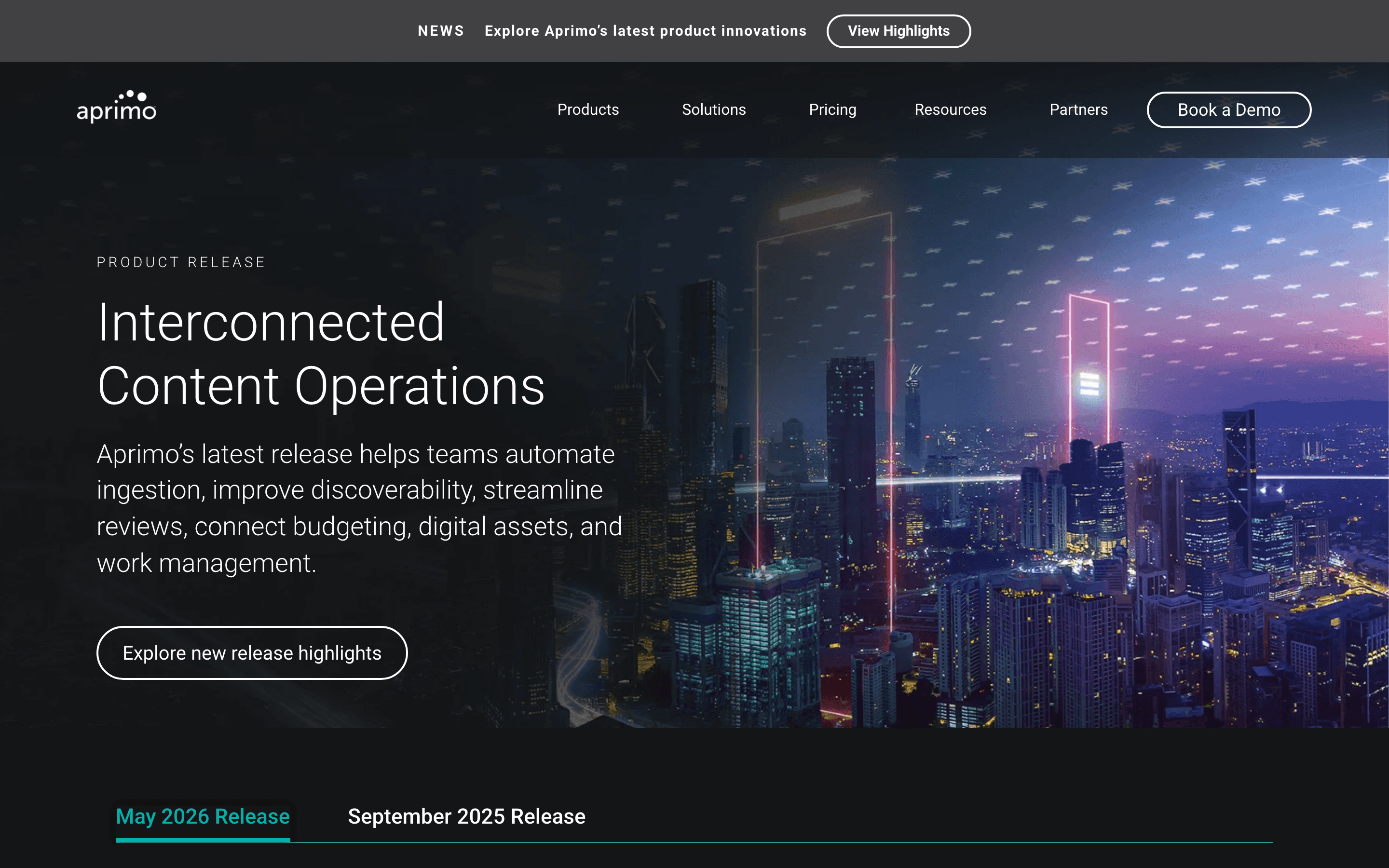Open the Products menu
This screenshot has height=868, width=1389.
pos(588,109)
